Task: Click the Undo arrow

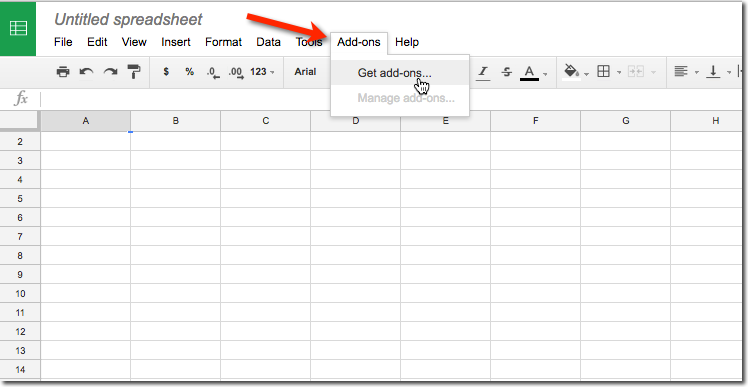Action: 86,72
